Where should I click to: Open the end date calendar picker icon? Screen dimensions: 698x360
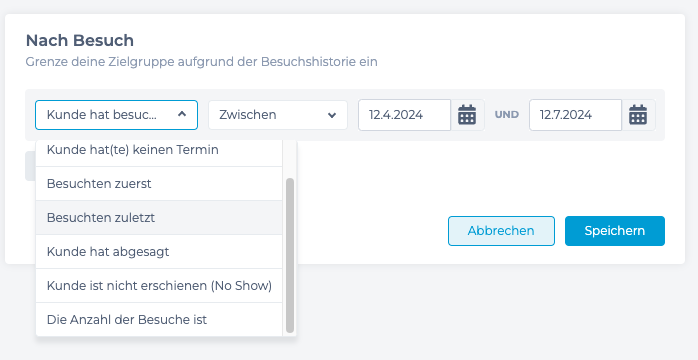click(638, 115)
